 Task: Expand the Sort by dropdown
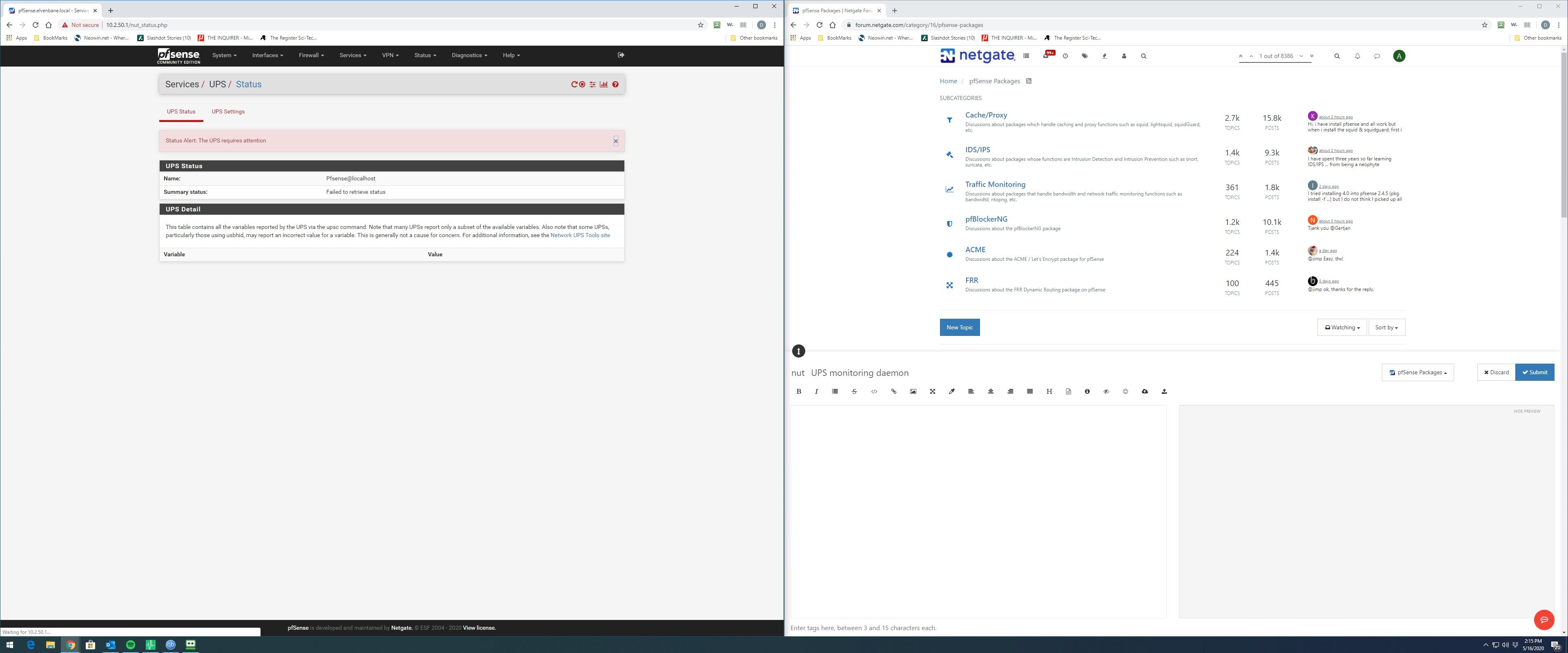click(x=1387, y=327)
